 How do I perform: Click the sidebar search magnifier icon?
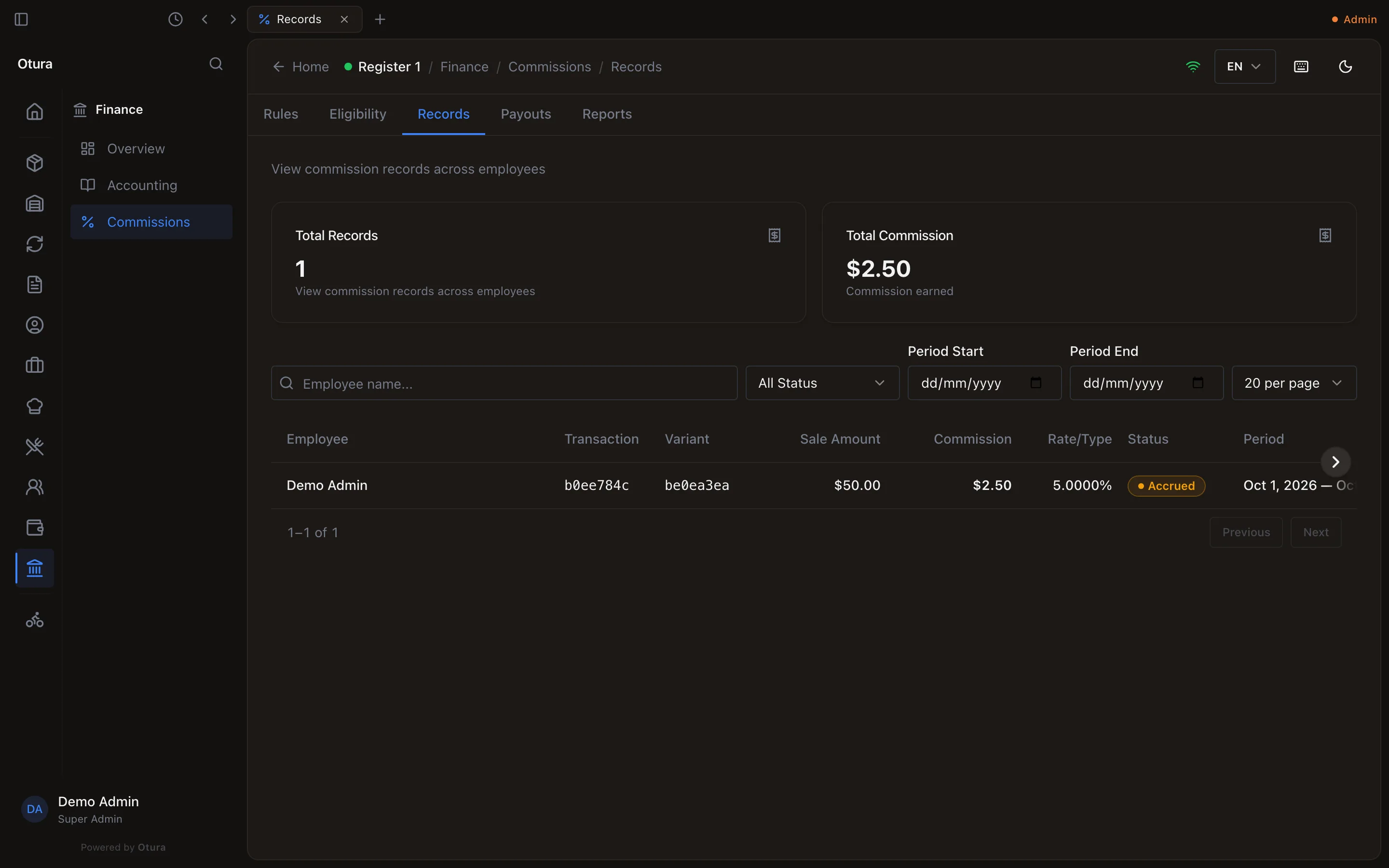[x=216, y=64]
